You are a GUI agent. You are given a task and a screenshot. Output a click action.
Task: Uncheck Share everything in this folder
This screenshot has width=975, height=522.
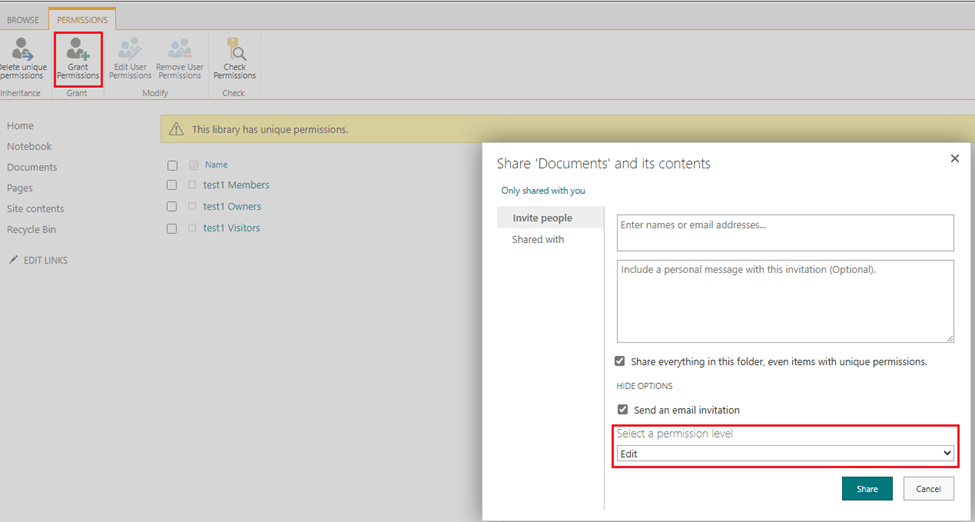[x=620, y=361]
